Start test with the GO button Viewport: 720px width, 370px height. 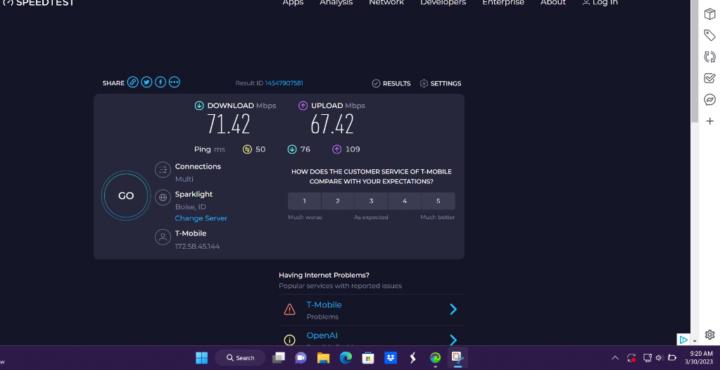pyautogui.click(x=126, y=196)
